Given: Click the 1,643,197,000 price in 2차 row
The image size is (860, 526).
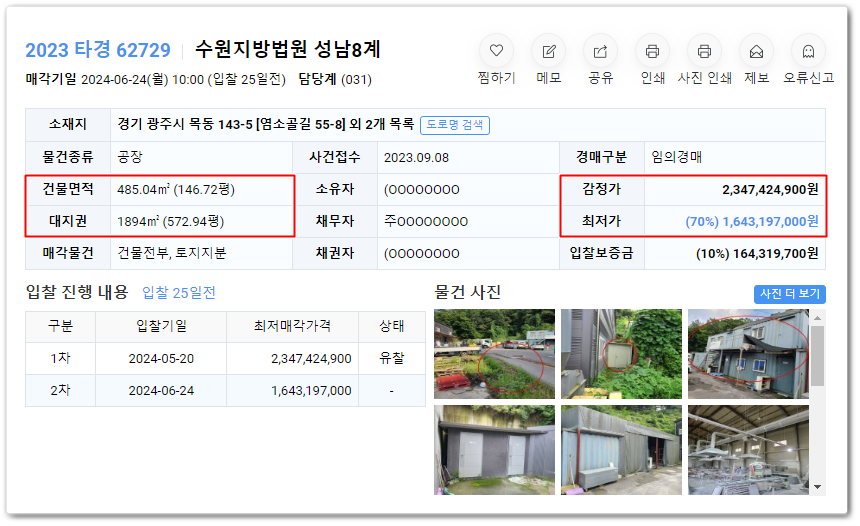Looking at the screenshot, I should coord(311,391).
